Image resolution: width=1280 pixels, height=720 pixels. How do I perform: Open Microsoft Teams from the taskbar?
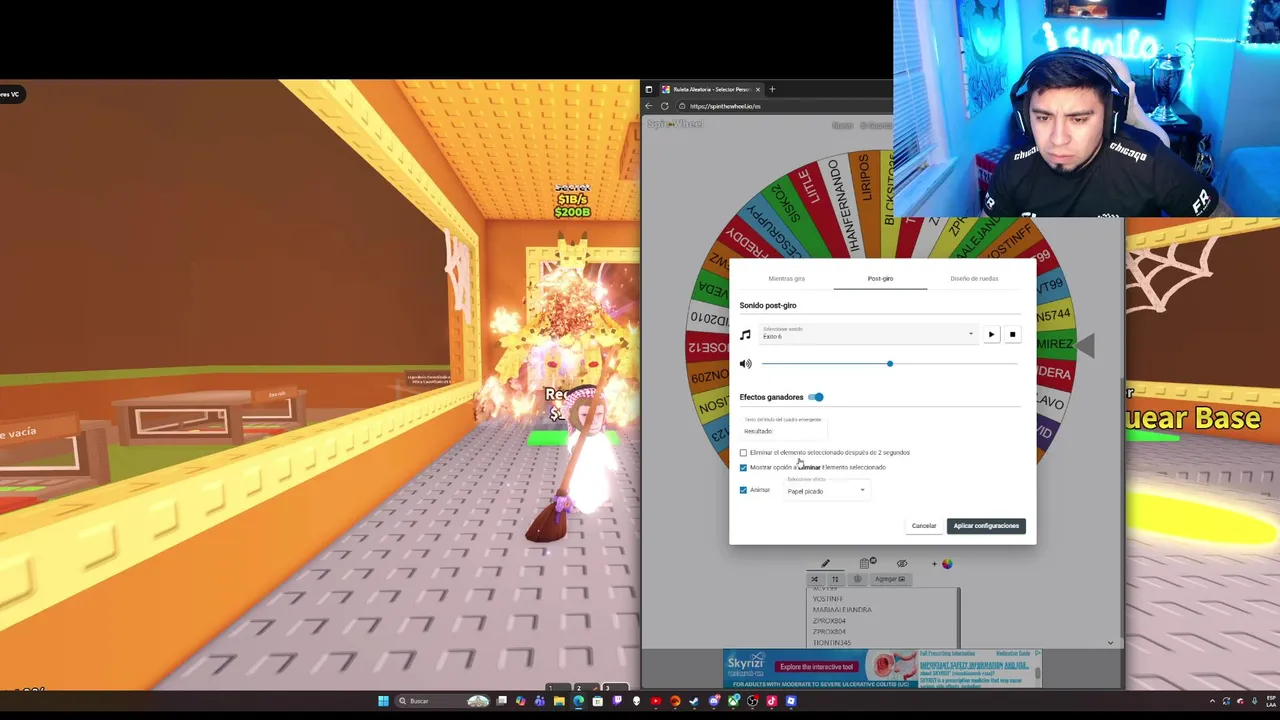pyautogui.click(x=539, y=701)
